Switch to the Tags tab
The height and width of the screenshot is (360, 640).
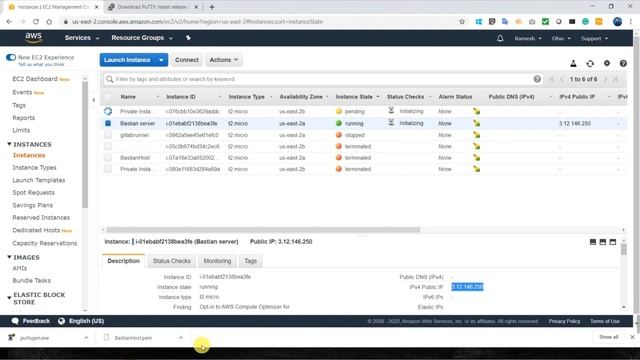251,261
